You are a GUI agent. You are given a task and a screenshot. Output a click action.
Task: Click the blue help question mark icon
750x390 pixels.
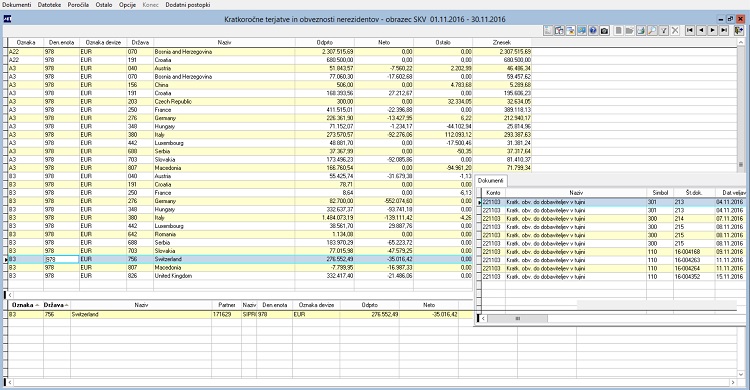[593, 31]
